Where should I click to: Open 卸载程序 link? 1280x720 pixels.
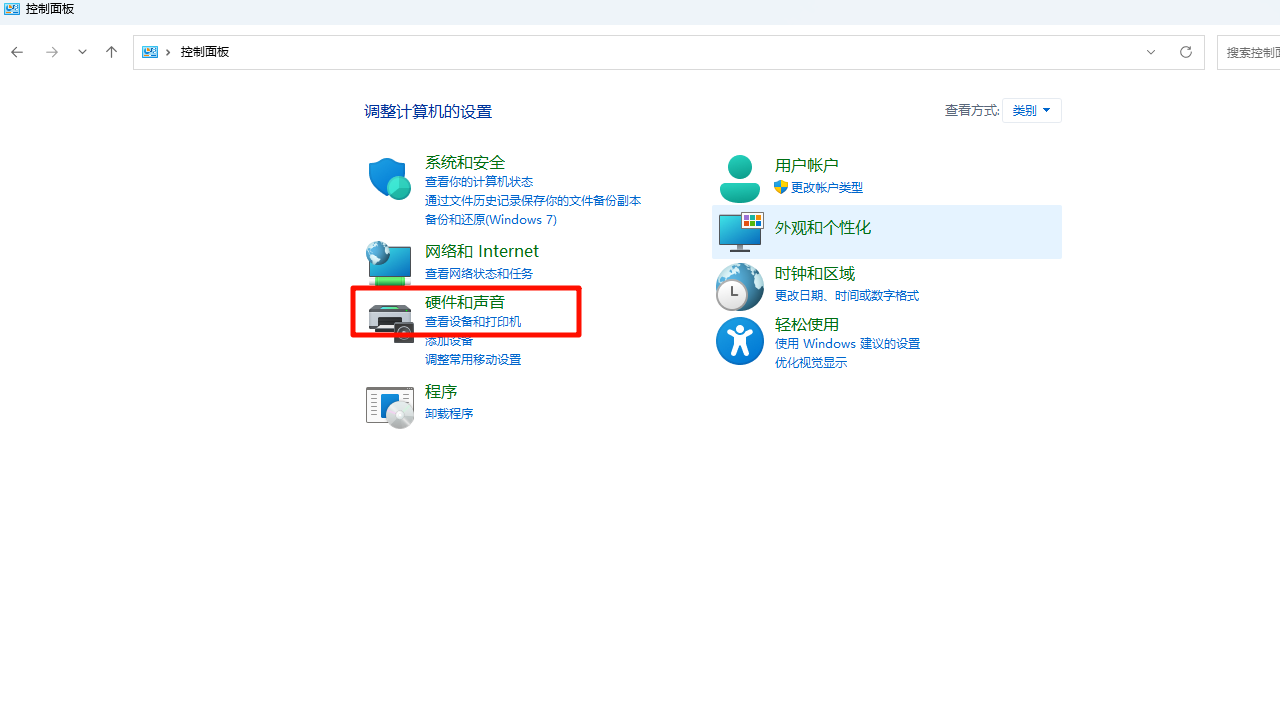click(449, 414)
